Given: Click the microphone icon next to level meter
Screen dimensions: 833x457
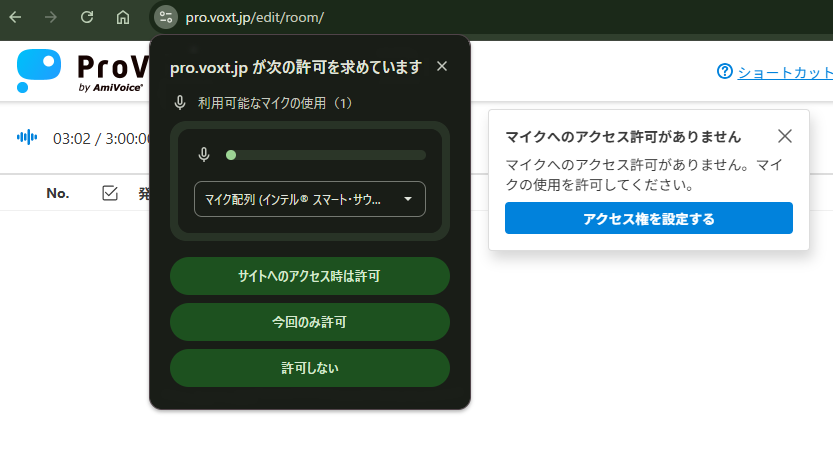Looking at the screenshot, I should [x=204, y=155].
